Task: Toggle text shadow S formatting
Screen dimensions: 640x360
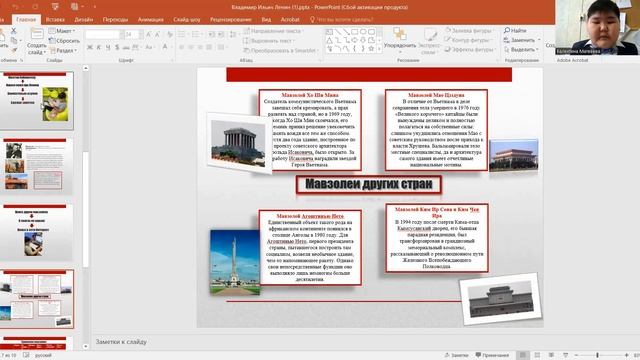Action: [x=117, y=47]
